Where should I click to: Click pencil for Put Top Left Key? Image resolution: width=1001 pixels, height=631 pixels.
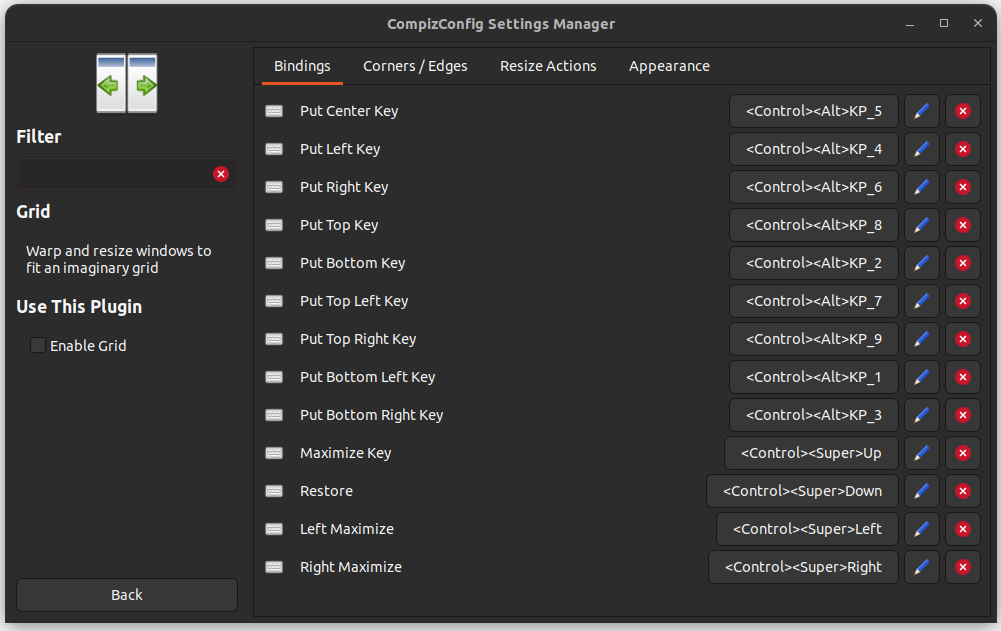[x=922, y=301]
